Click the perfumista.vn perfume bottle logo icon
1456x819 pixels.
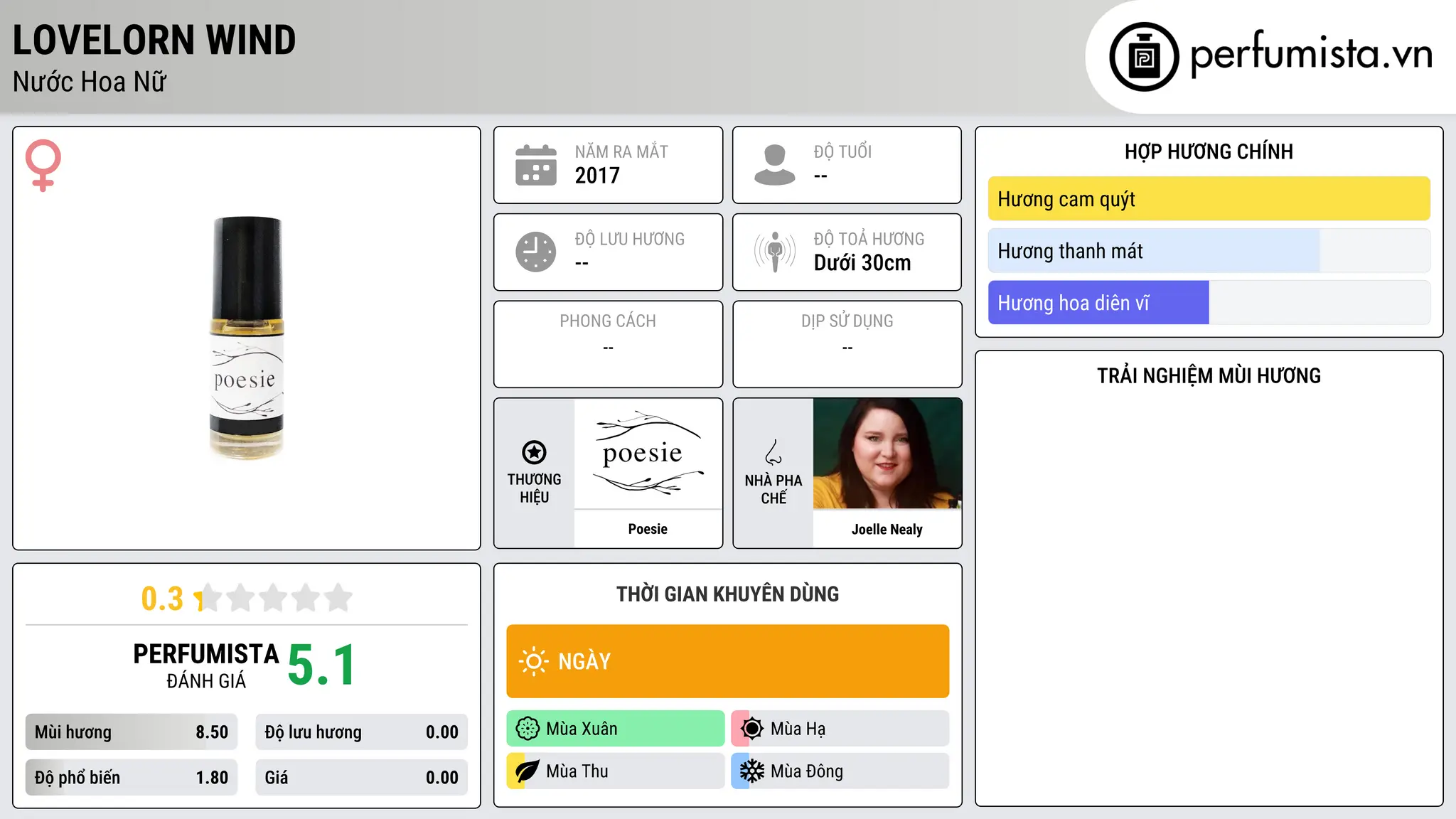click(1144, 57)
